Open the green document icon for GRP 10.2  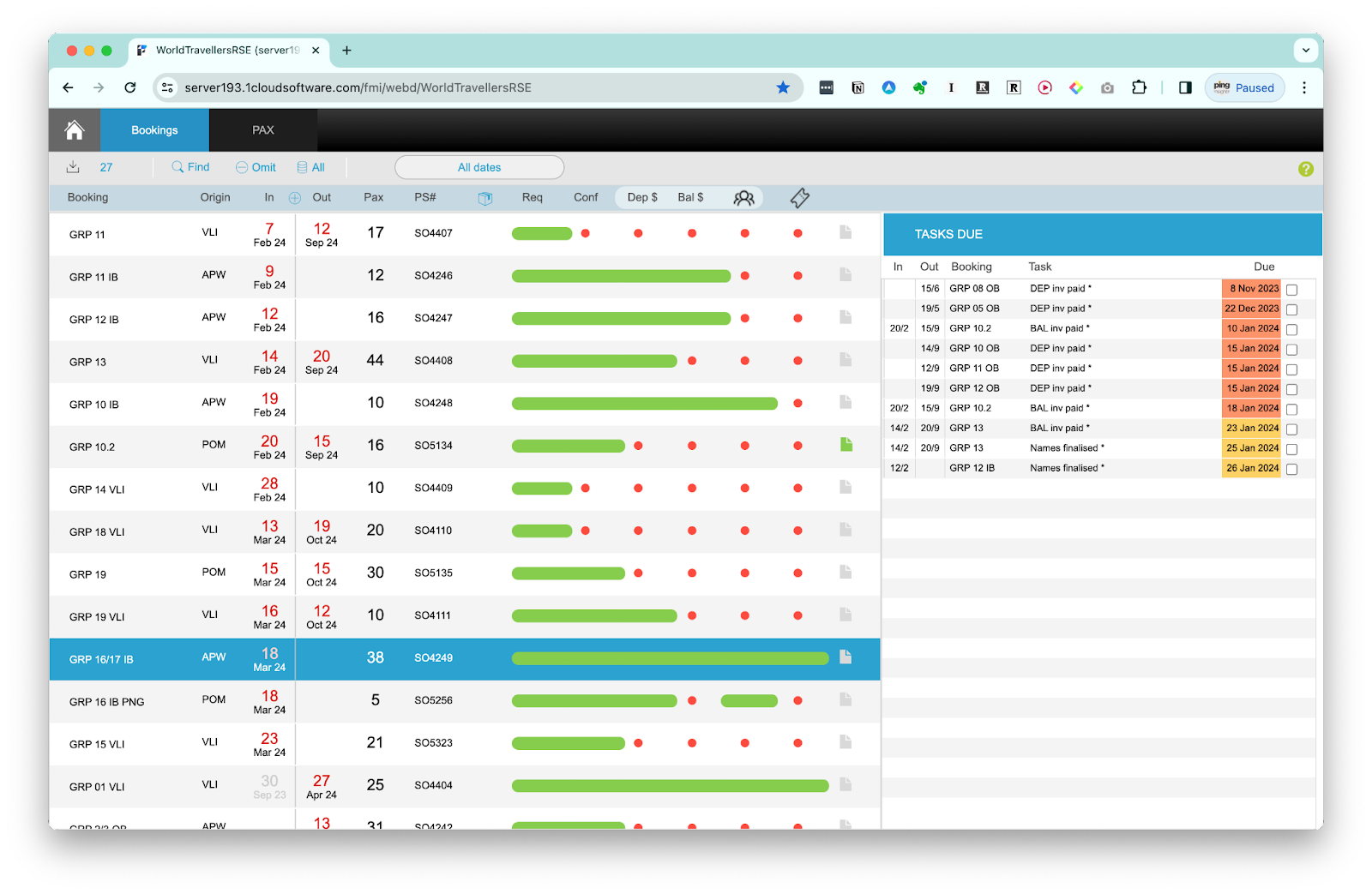[x=845, y=445]
